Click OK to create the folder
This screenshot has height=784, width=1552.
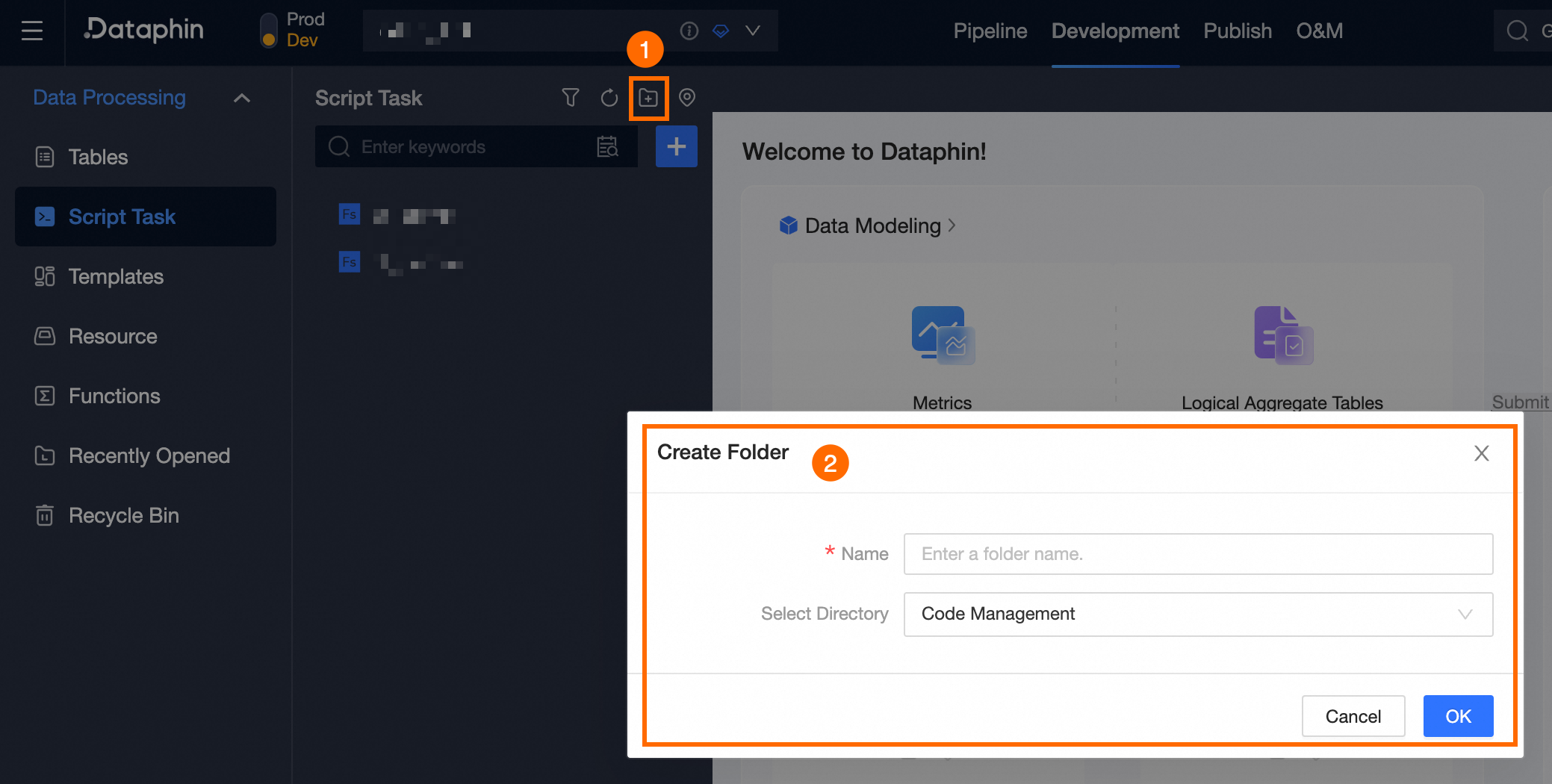[x=1458, y=716]
